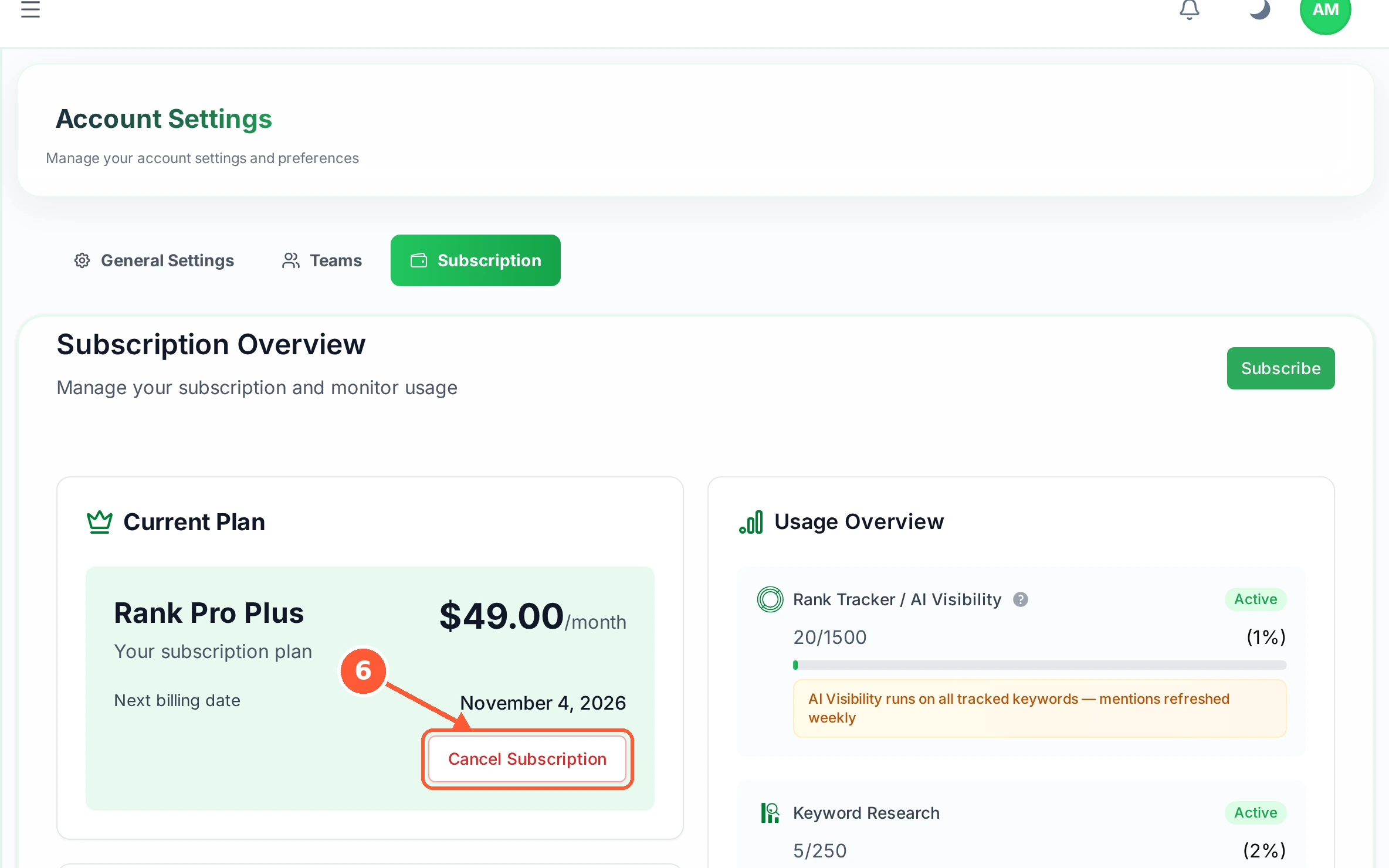This screenshot has height=868, width=1389.
Task: Toggle dark mode moon icon
Action: coord(1259,8)
